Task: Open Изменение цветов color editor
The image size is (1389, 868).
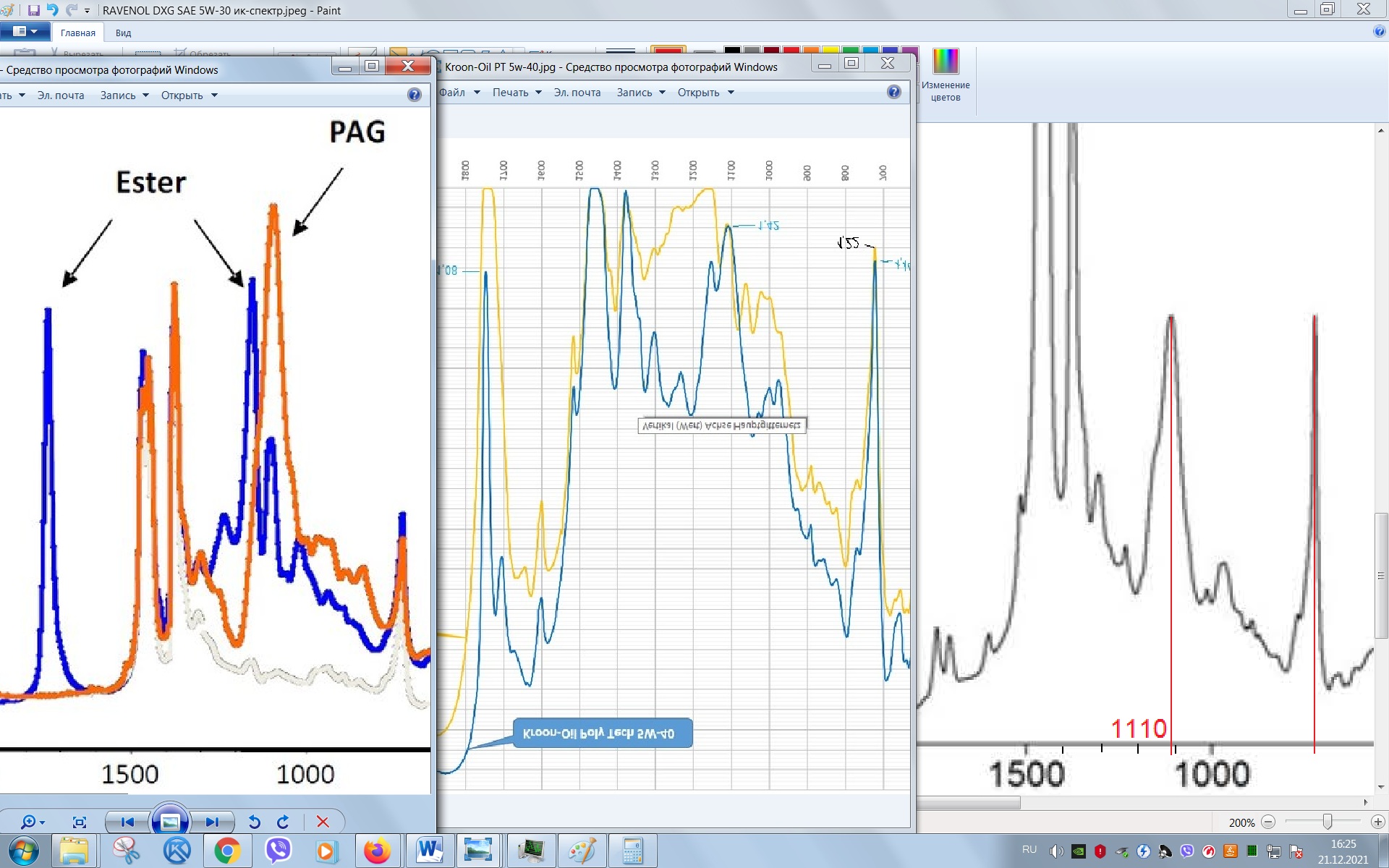Action: click(x=946, y=75)
